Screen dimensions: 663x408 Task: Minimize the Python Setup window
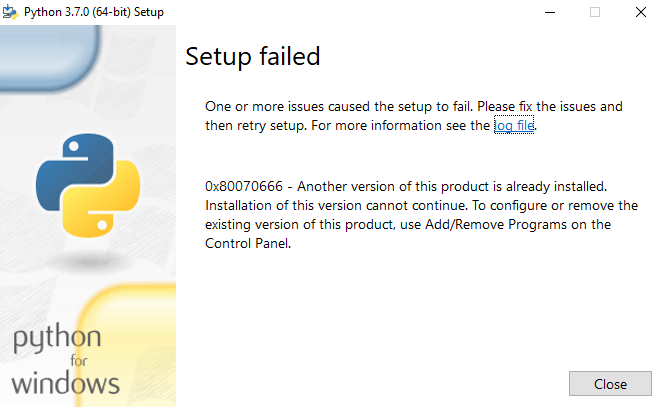(x=550, y=12)
